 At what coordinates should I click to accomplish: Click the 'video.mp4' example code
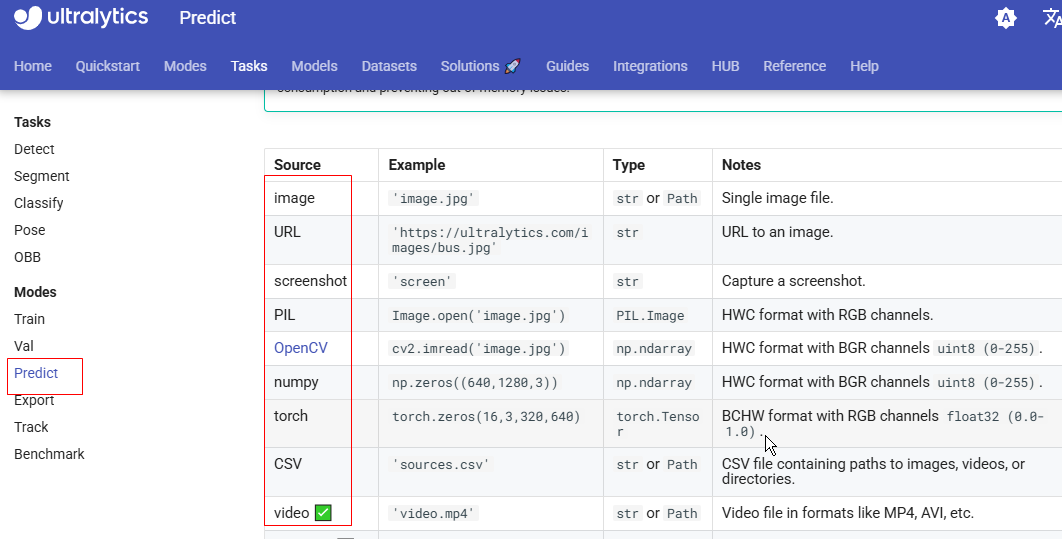tap(434, 513)
